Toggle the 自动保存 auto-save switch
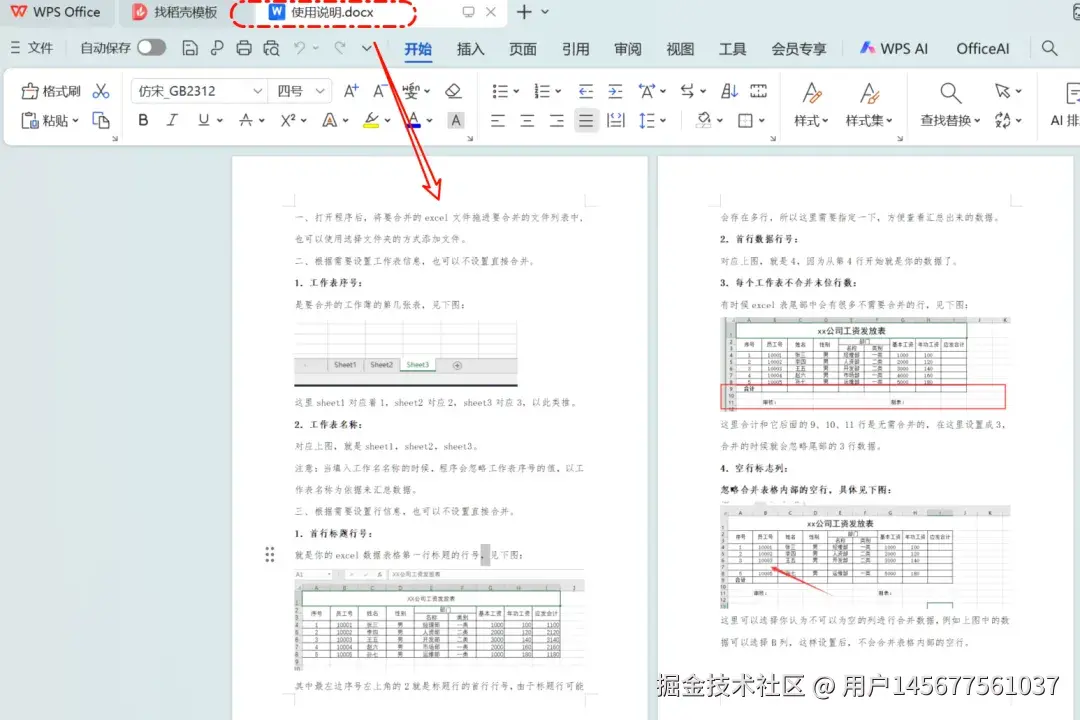This screenshot has width=1080, height=720. pos(152,48)
